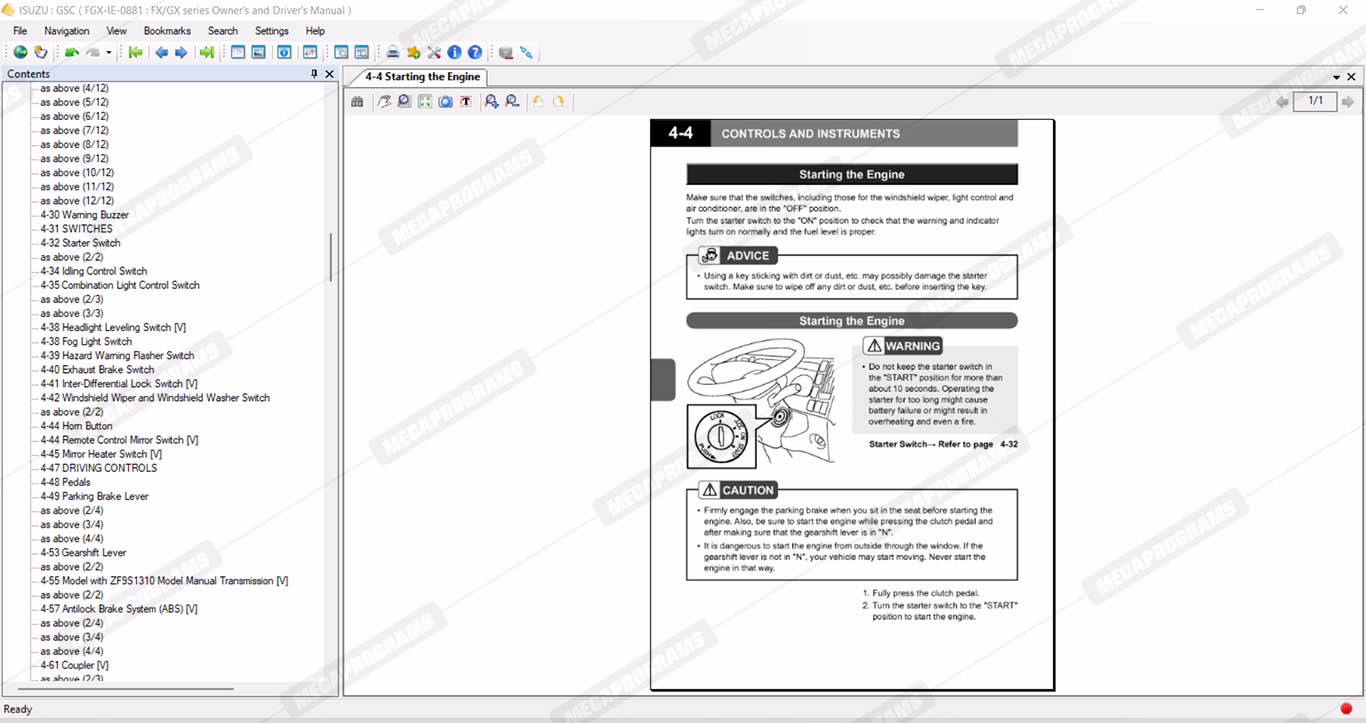Open help via blue question mark icon
This screenshot has height=723, width=1366.
475,53
